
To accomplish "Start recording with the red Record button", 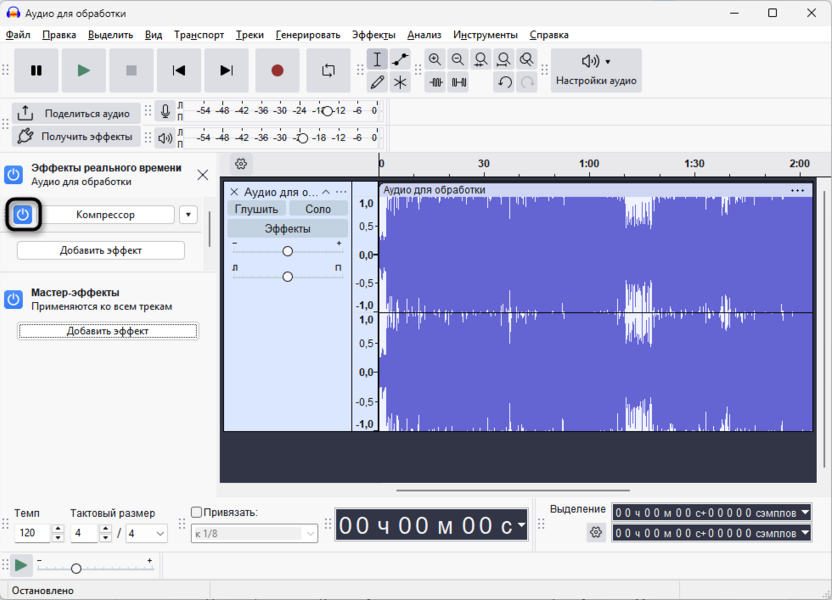I will click(x=277, y=71).
